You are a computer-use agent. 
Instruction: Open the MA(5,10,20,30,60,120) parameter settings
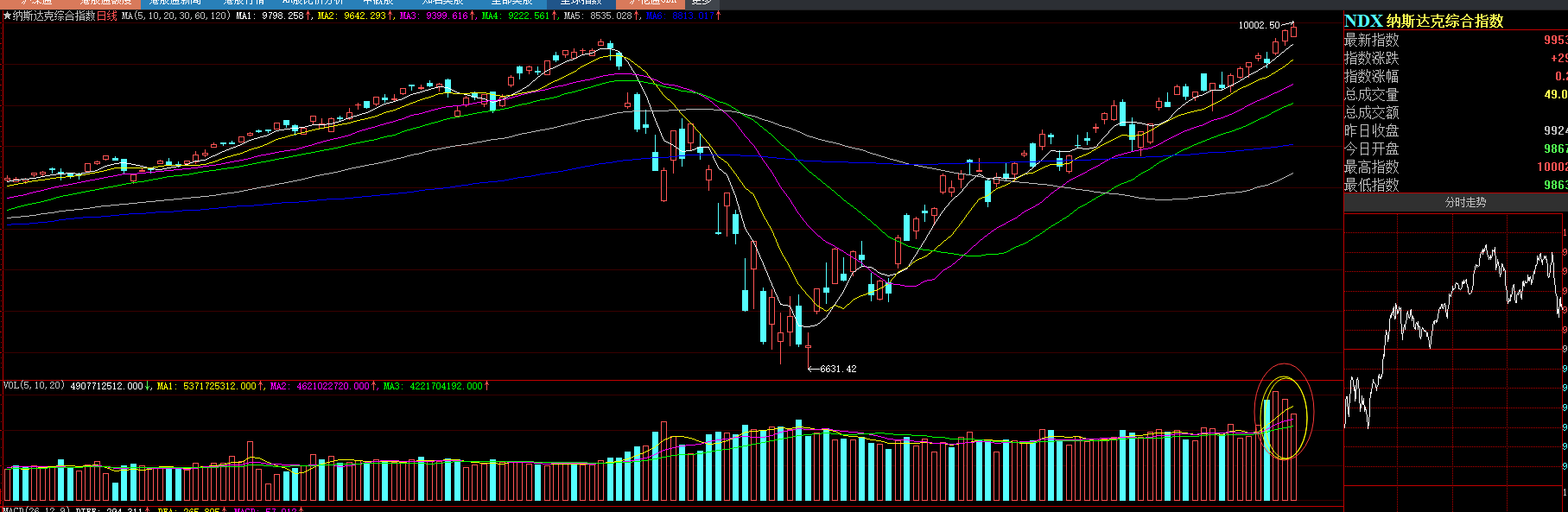coord(175,16)
